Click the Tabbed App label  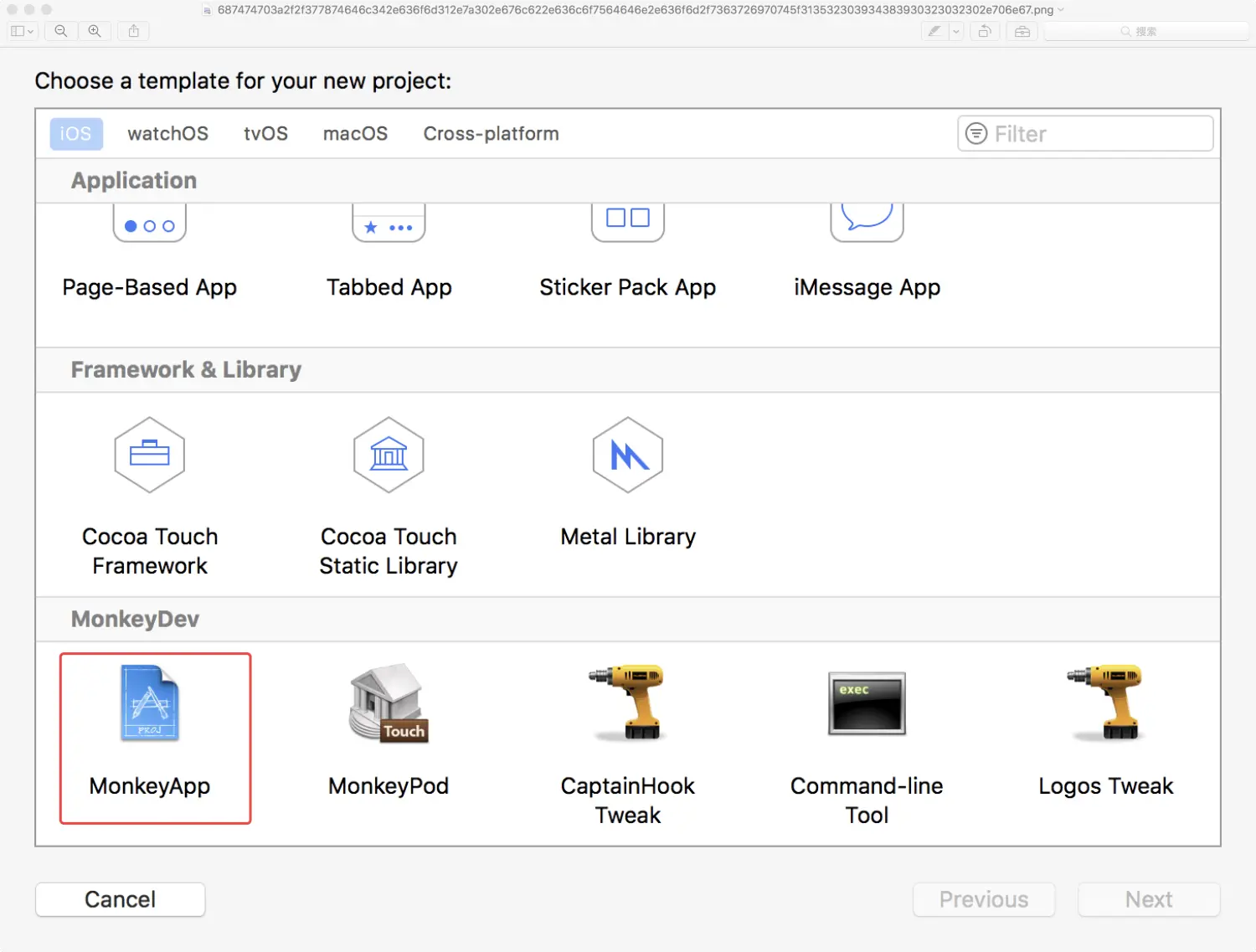pos(389,287)
